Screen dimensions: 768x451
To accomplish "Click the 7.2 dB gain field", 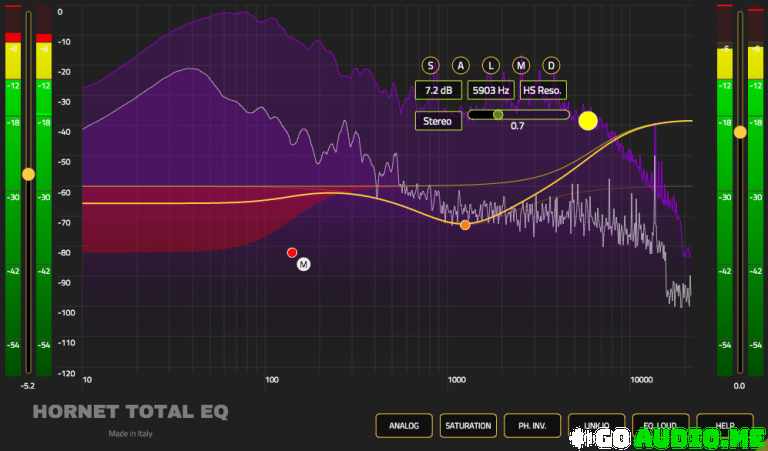I will [x=438, y=90].
